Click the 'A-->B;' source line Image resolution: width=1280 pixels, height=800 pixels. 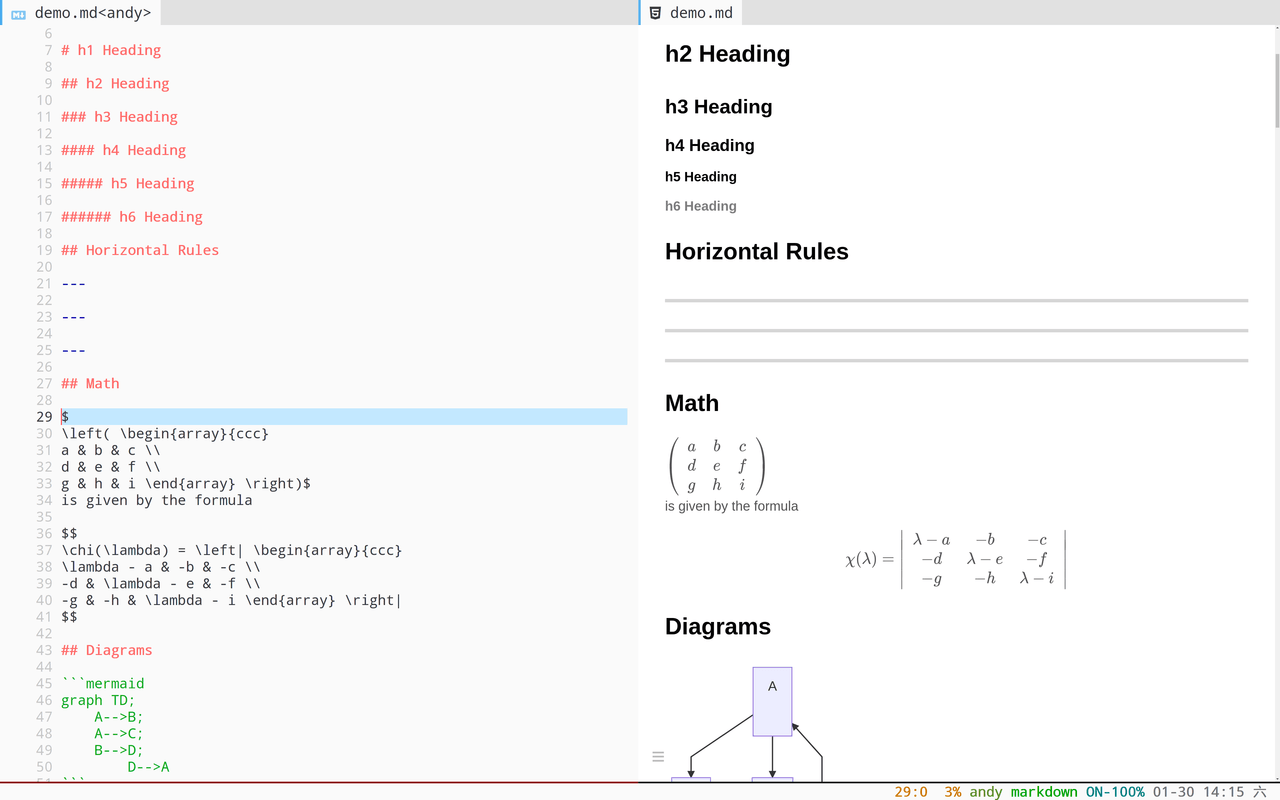click(119, 717)
